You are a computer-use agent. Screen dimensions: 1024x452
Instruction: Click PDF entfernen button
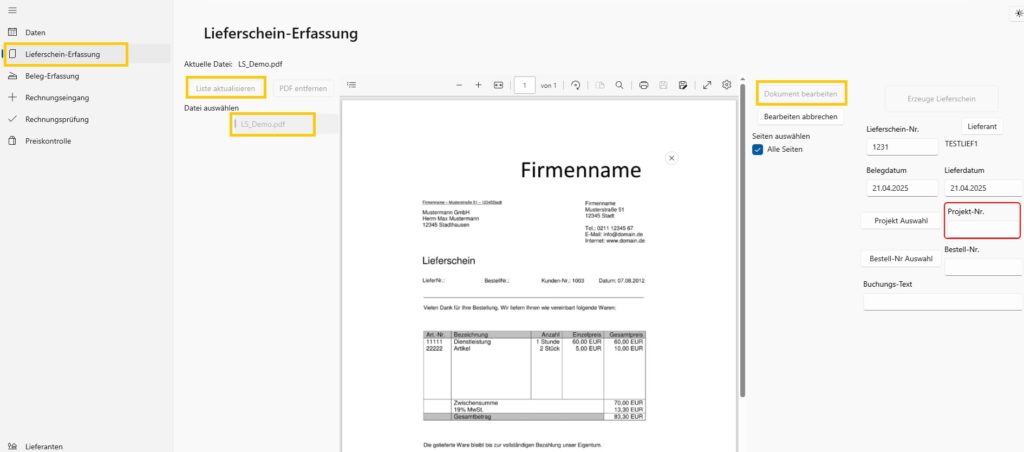303,88
